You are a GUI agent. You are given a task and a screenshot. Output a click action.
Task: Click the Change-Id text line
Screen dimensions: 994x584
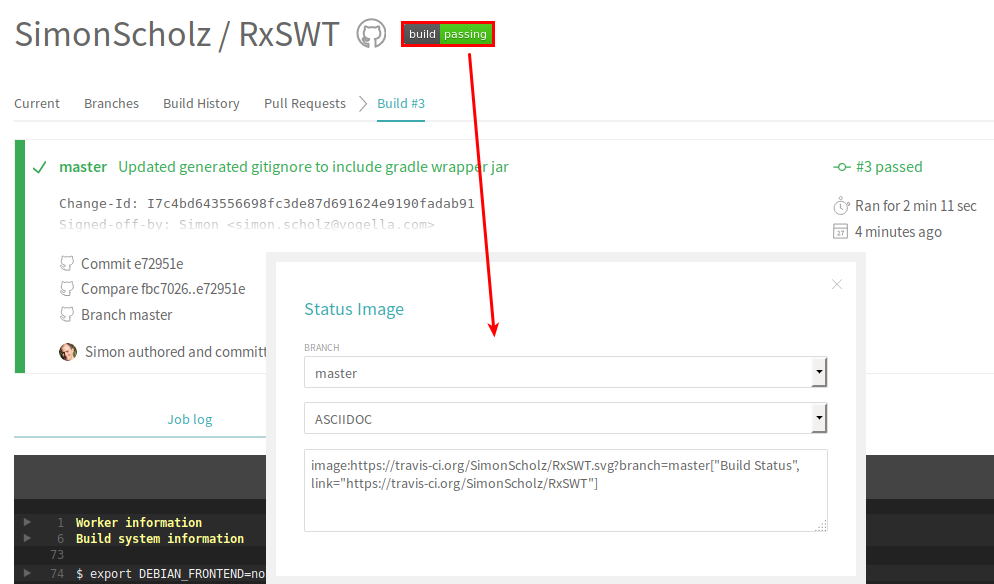tap(267, 204)
